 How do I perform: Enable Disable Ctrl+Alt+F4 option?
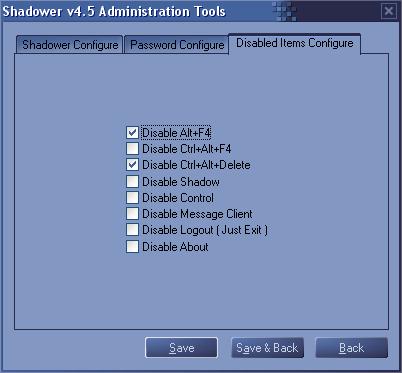[x=132, y=149]
